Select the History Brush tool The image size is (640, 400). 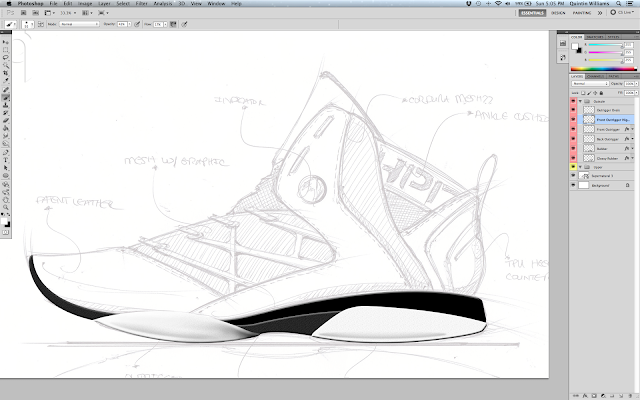point(6,113)
